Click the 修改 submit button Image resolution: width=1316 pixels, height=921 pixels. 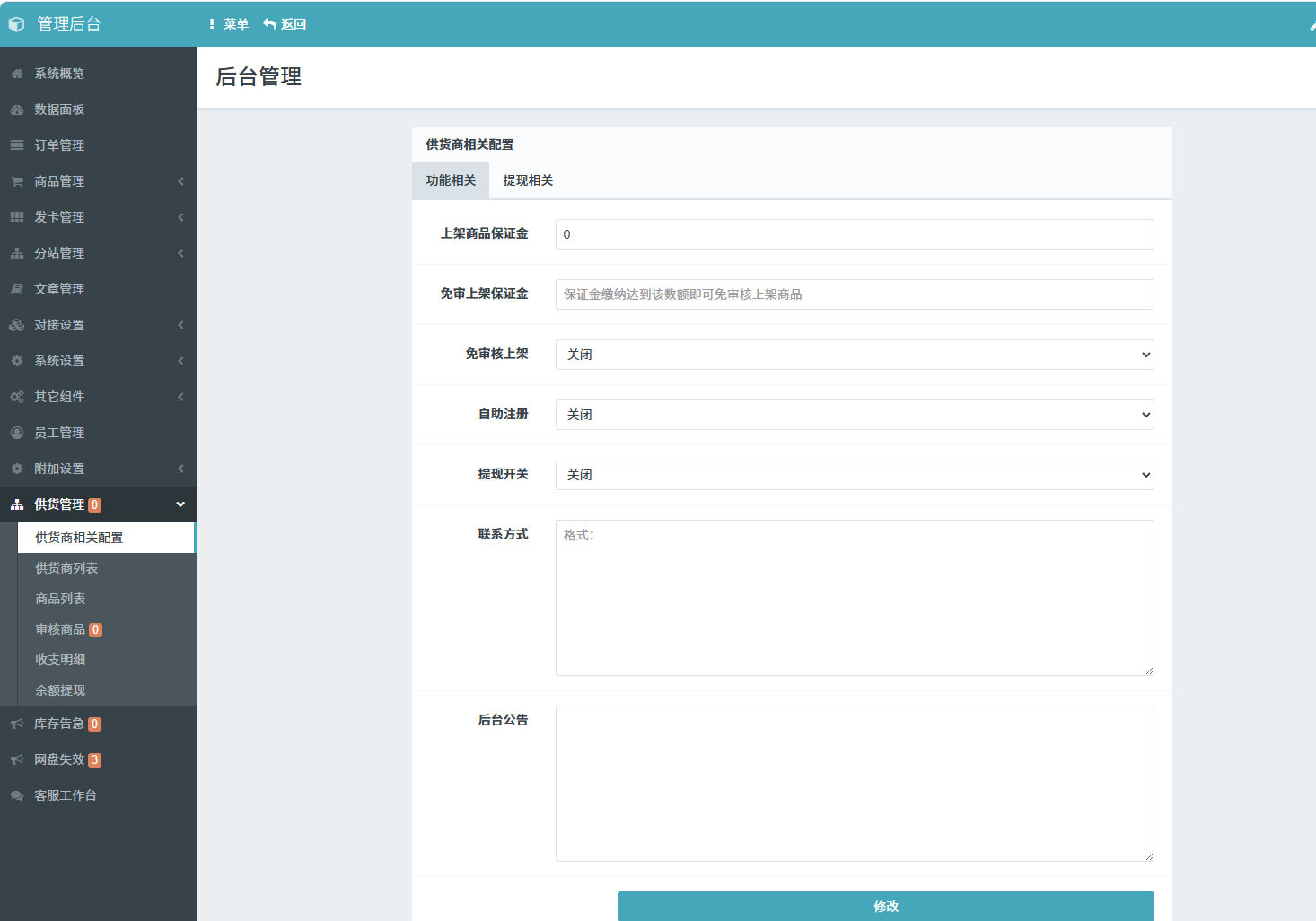click(886, 906)
